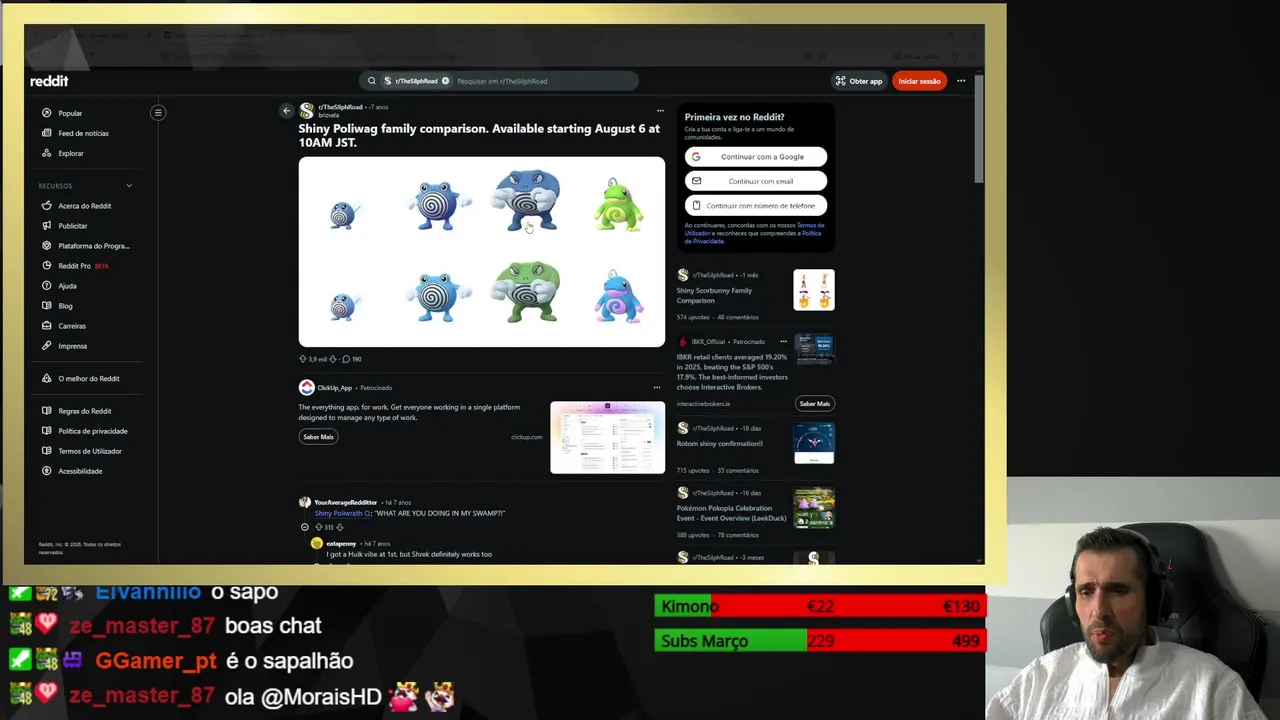Click the ze_master_87 name beside 'boas chat'
1280x720 pixels.
141,626
